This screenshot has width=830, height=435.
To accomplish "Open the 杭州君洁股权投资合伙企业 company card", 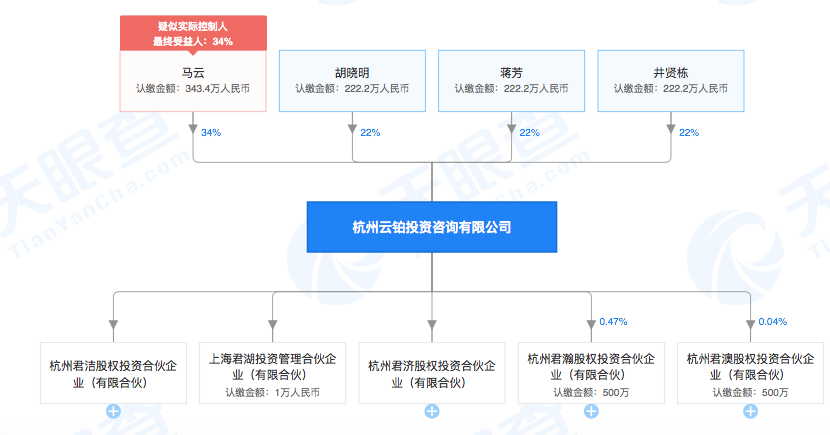I will (113, 373).
